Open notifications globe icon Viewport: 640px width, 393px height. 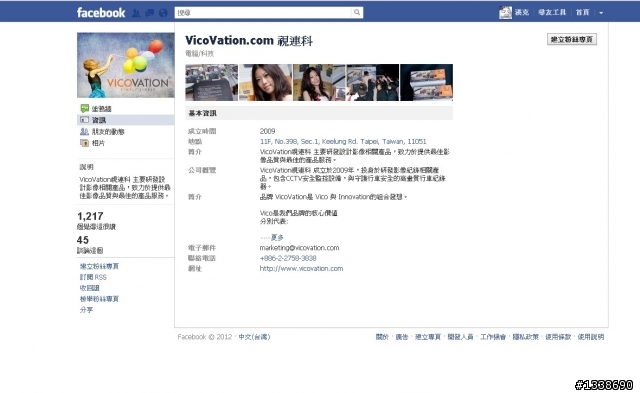(163, 13)
